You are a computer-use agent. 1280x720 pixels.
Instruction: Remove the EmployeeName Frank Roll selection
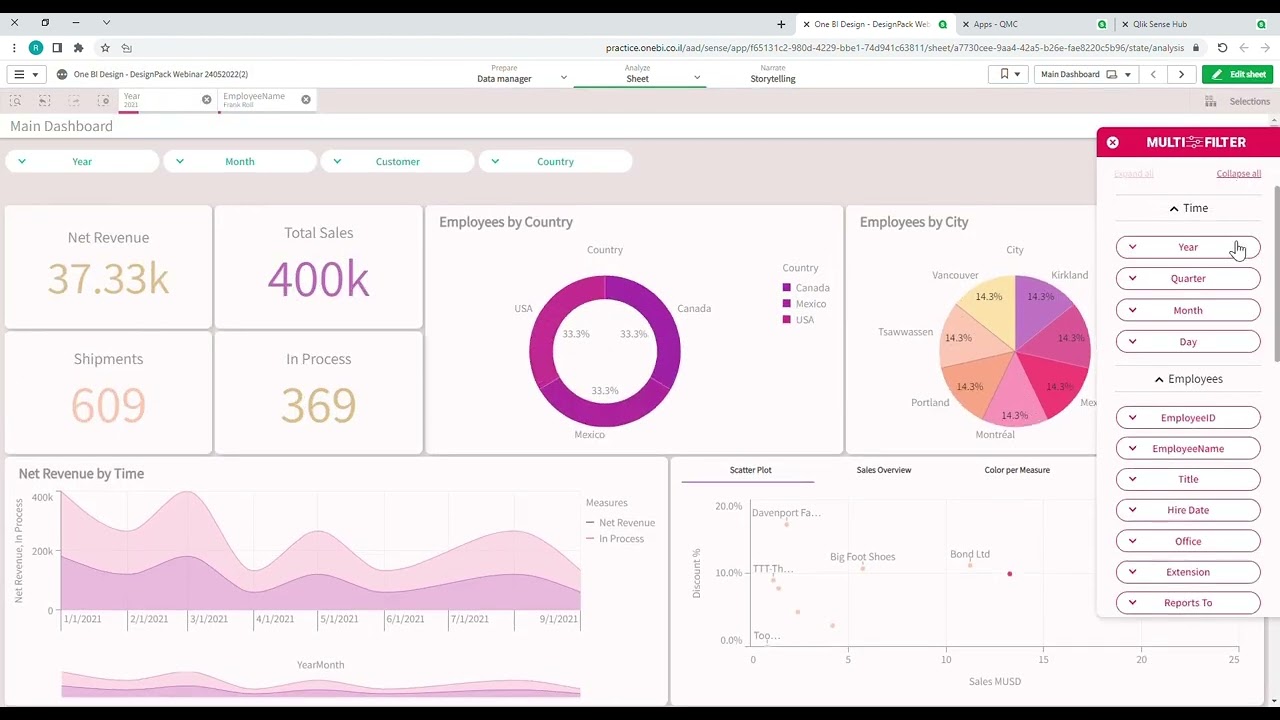[306, 99]
